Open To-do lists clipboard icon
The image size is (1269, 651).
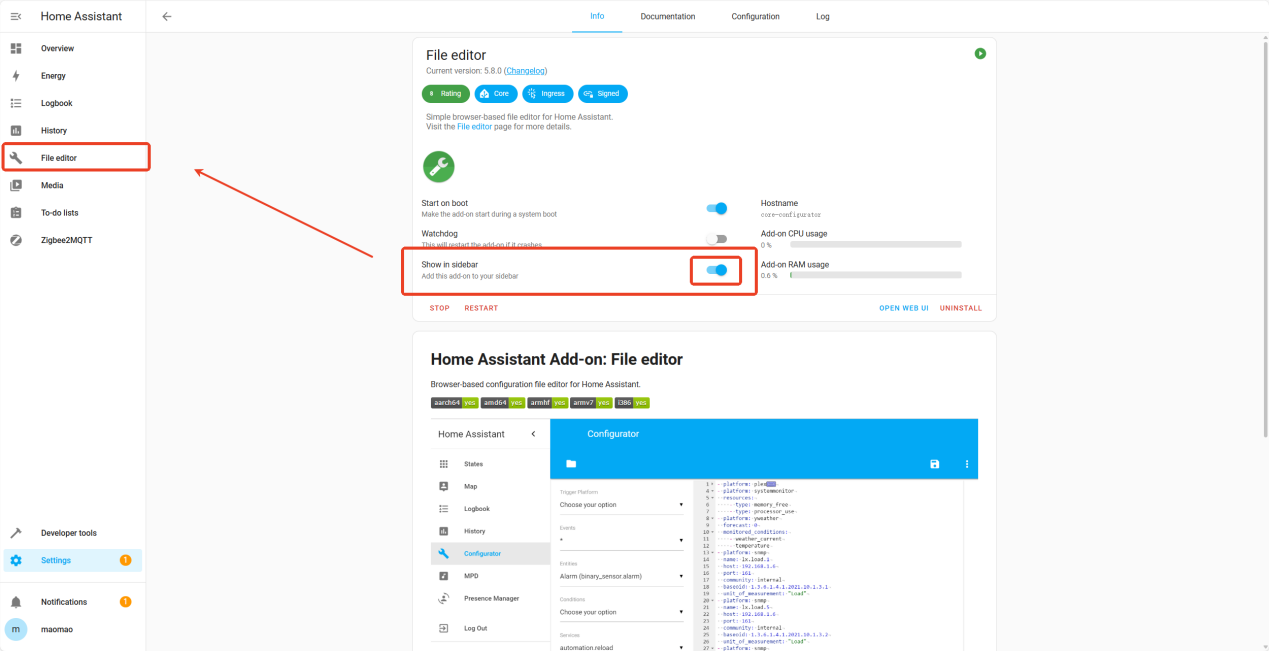[x=16, y=213]
